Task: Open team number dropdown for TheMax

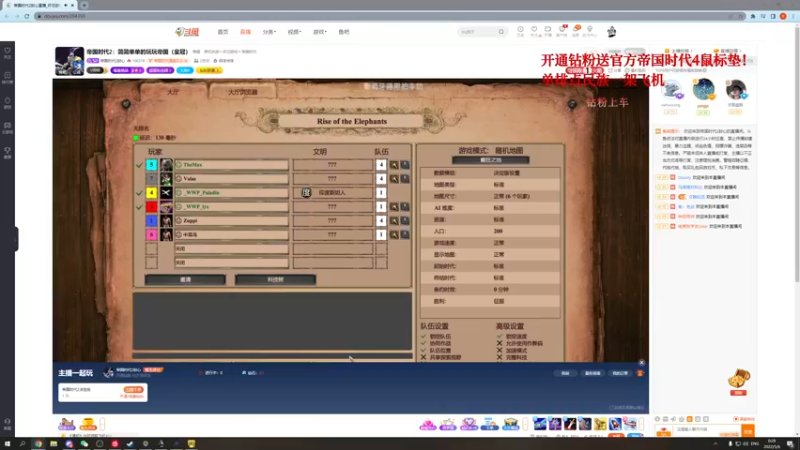Action: tap(381, 165)
